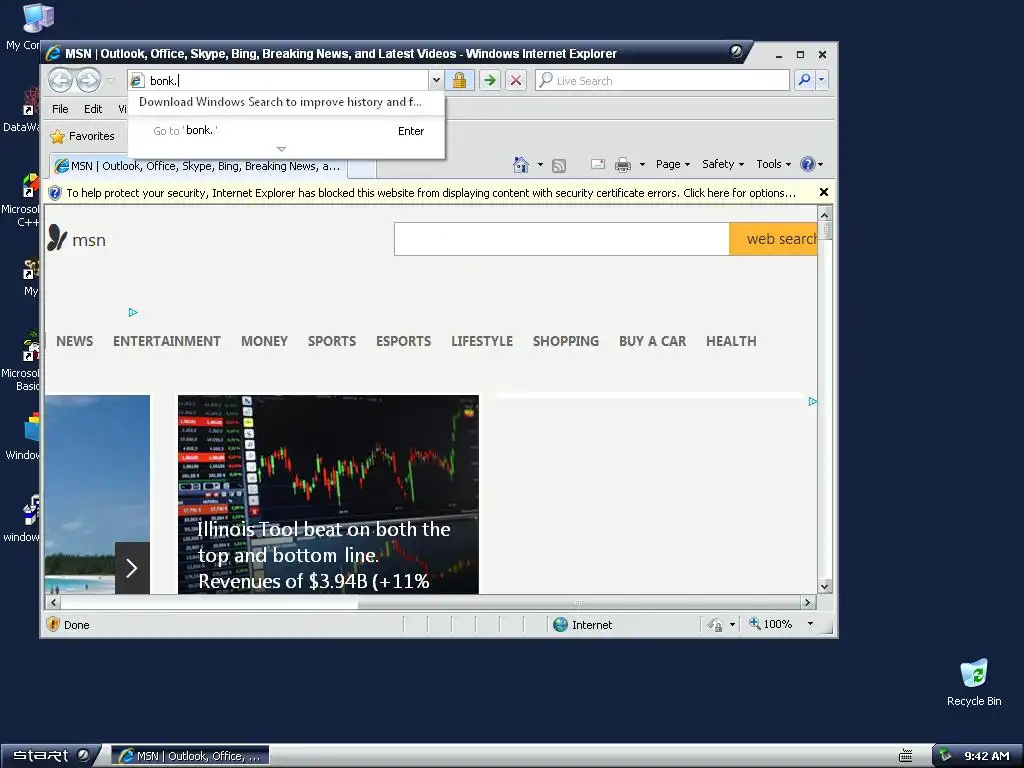
Task: Open the Edit menu
Action: 93,109
